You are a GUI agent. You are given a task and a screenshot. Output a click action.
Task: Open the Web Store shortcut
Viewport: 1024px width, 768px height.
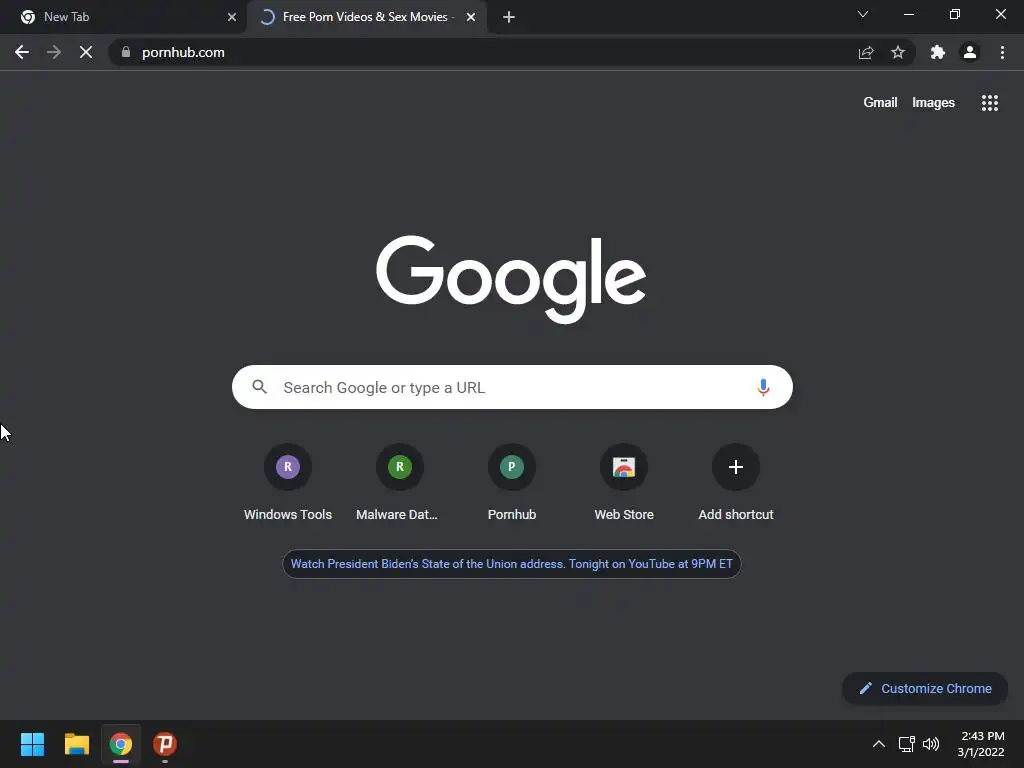click(x=624, y=483)
